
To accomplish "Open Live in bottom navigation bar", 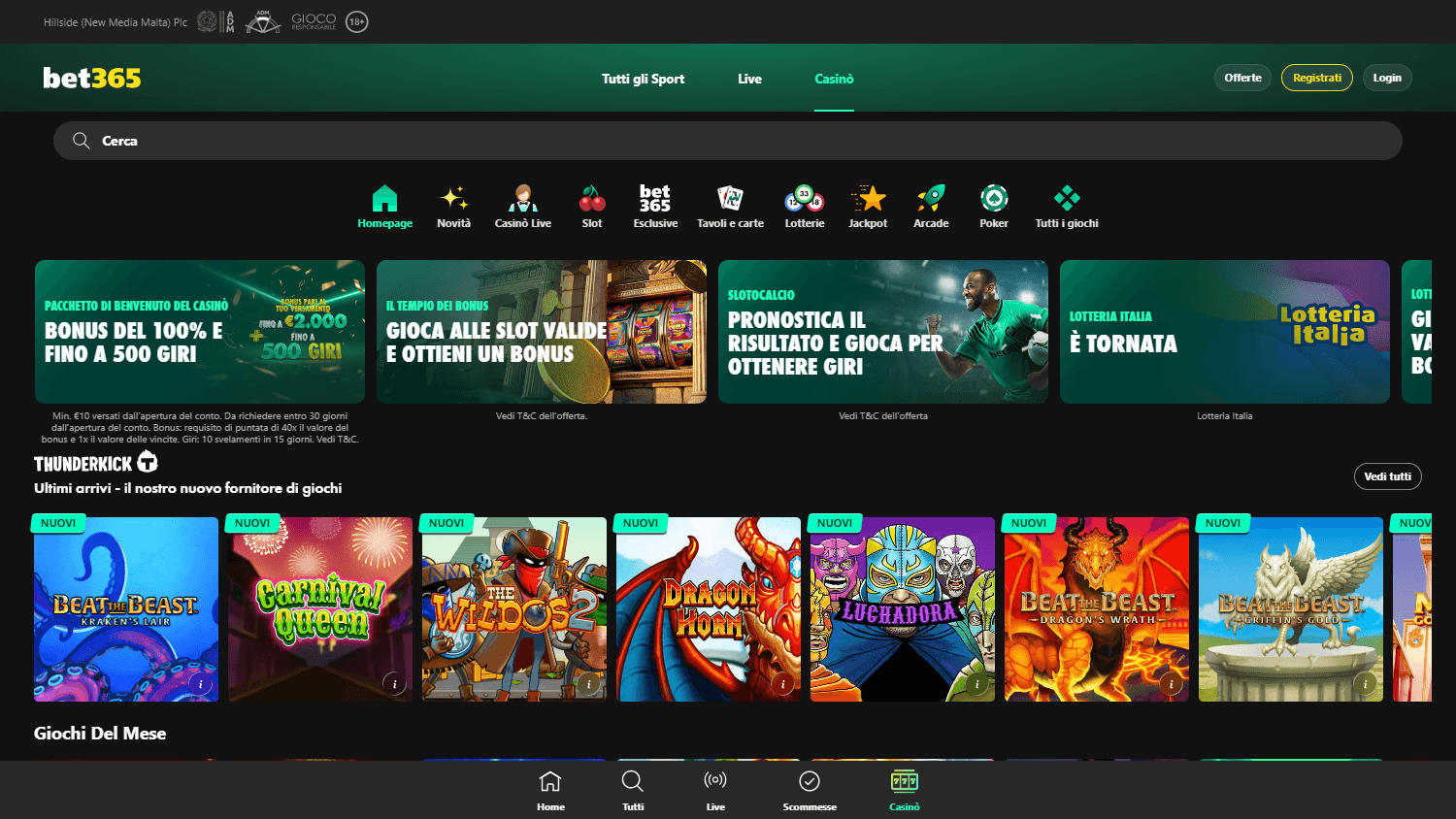I will (715, 790).
